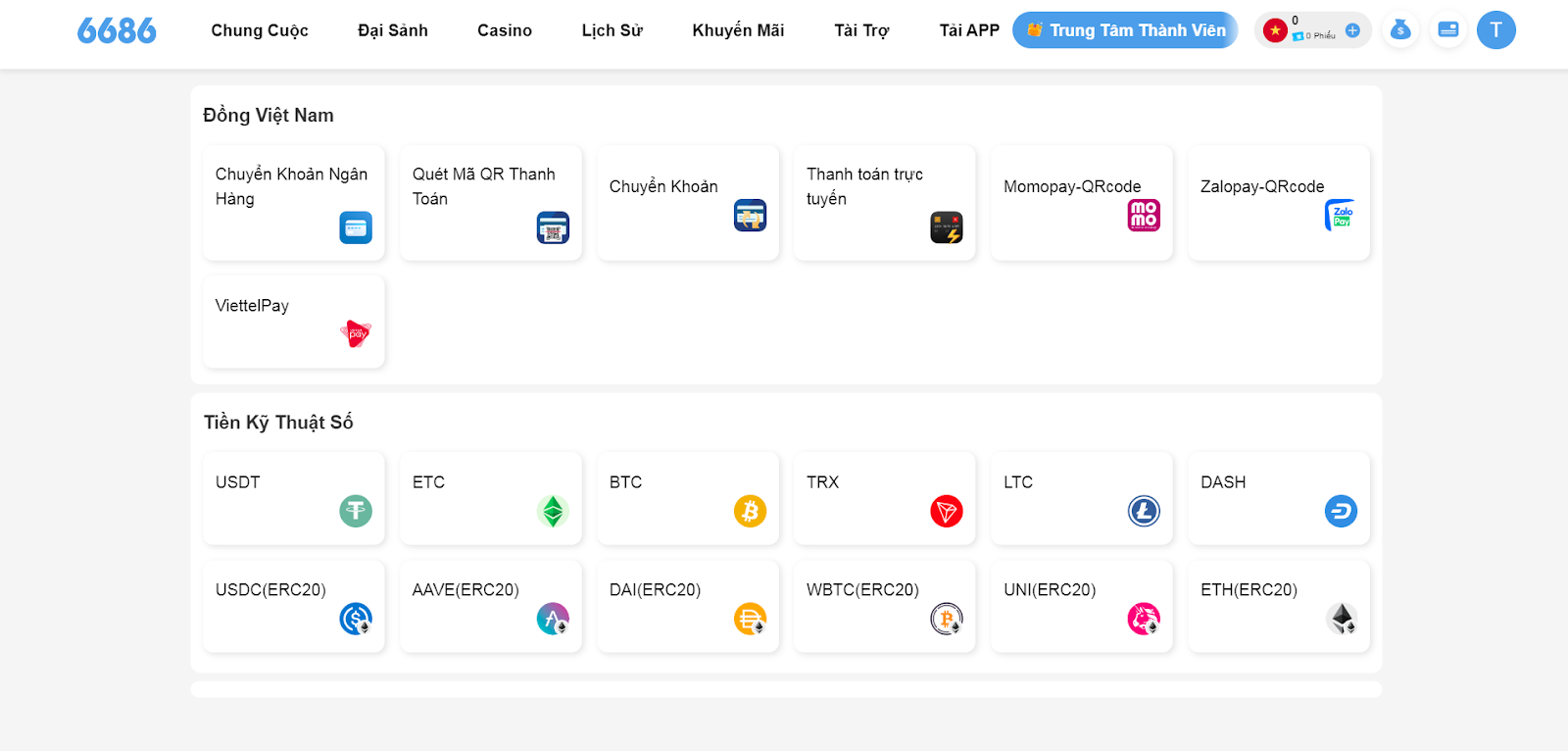This screenshot has width=1568, height=751.
Task: Select the WBTC(ERC20) label
Action: (862, 590)
